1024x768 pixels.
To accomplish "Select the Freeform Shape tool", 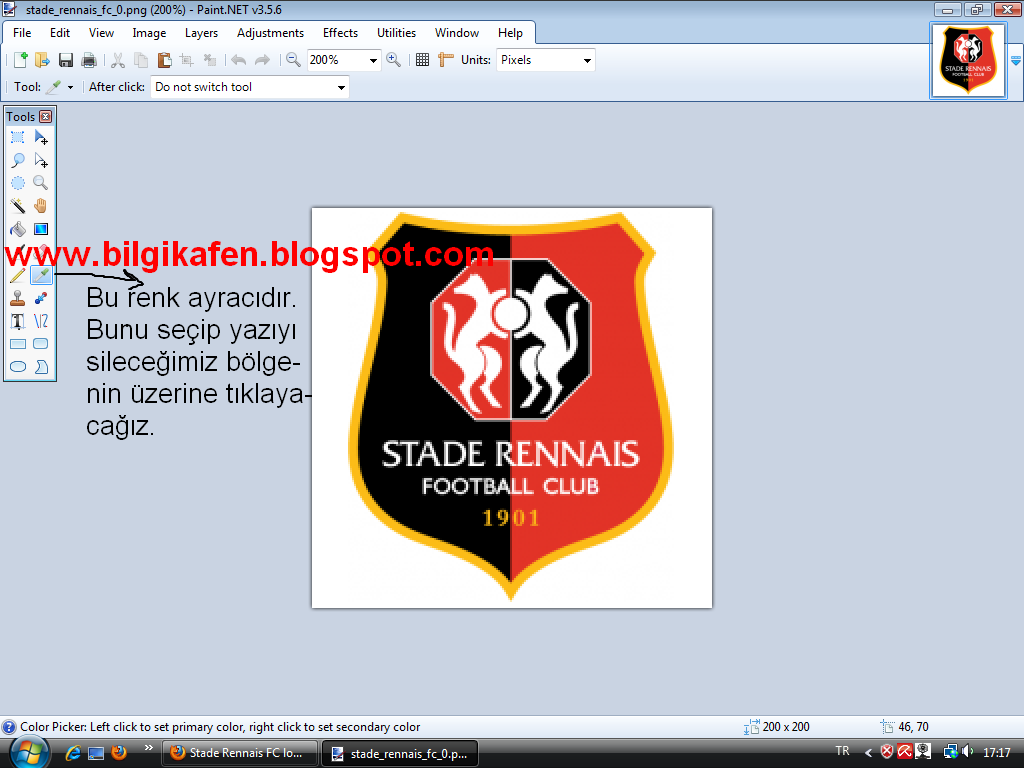I will [41, 366].
